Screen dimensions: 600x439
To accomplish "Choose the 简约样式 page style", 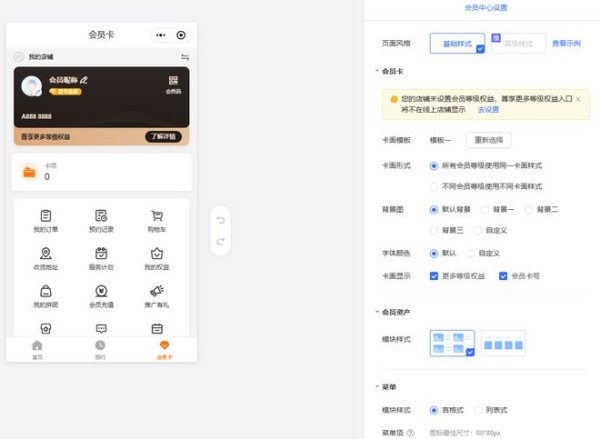I will pyautogui.click(x=518, y=43).
